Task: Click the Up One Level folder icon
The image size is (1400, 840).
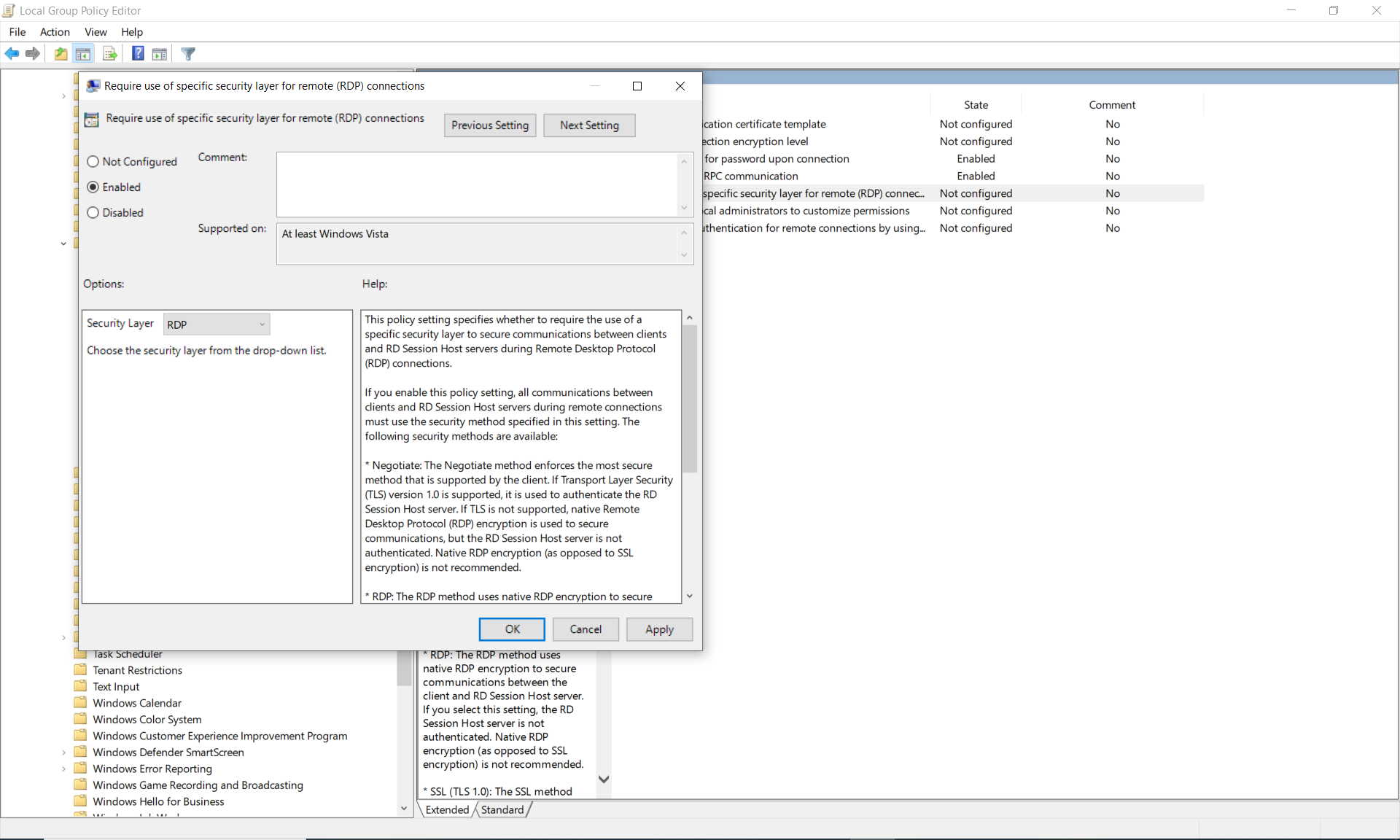Action: pos(61,54)
